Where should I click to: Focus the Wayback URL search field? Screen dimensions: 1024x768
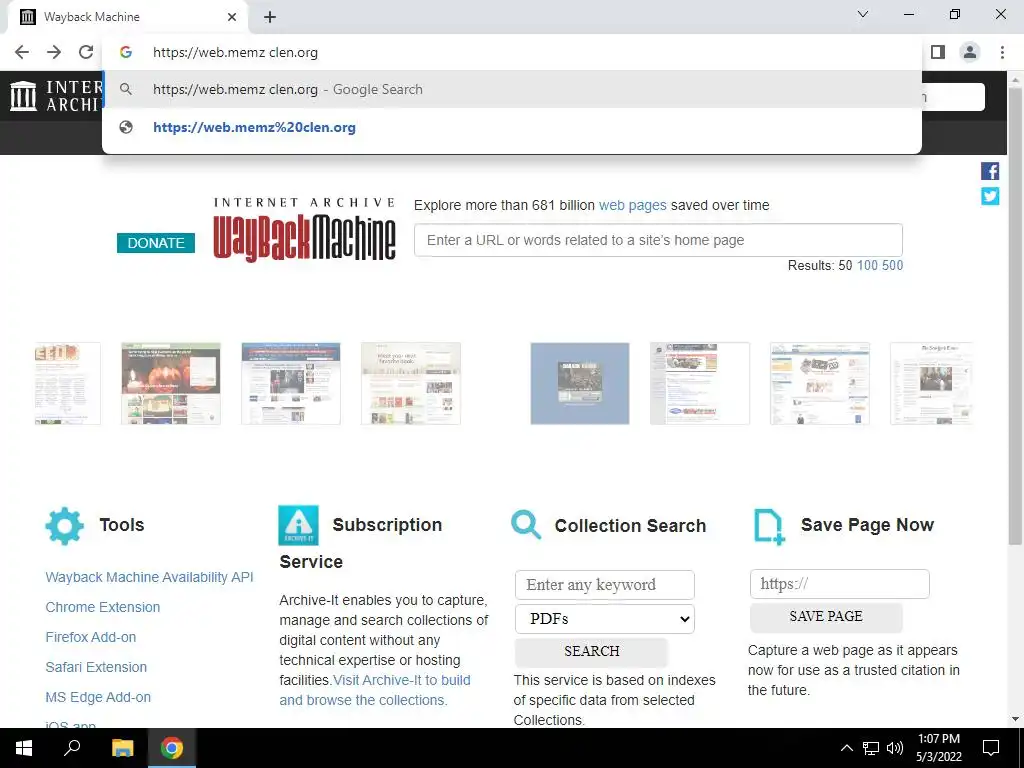tap(658, 240)
